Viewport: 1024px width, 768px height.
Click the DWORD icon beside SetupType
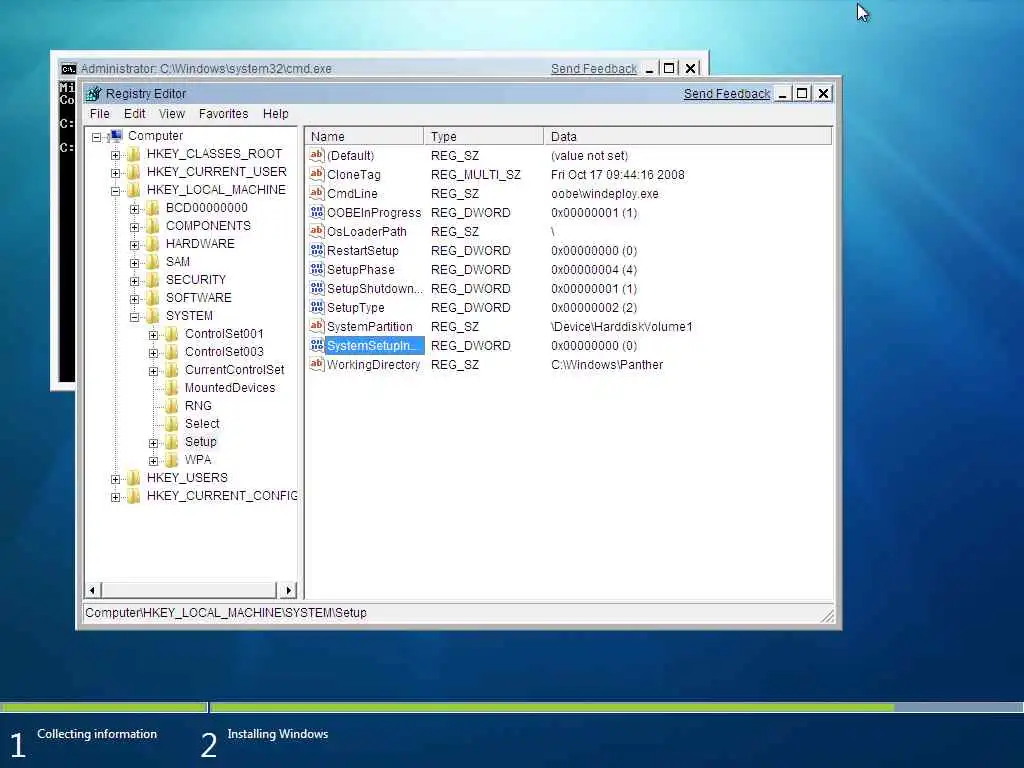[317, 307]
